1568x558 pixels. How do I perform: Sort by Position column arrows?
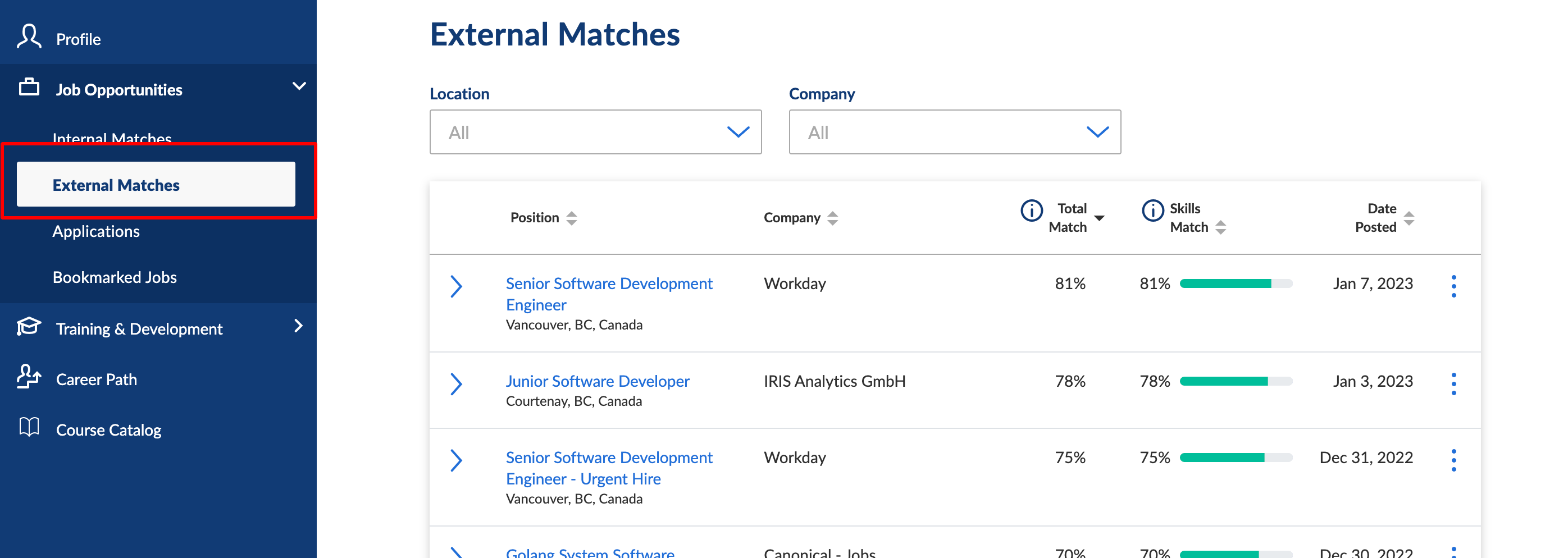(571, 218)
